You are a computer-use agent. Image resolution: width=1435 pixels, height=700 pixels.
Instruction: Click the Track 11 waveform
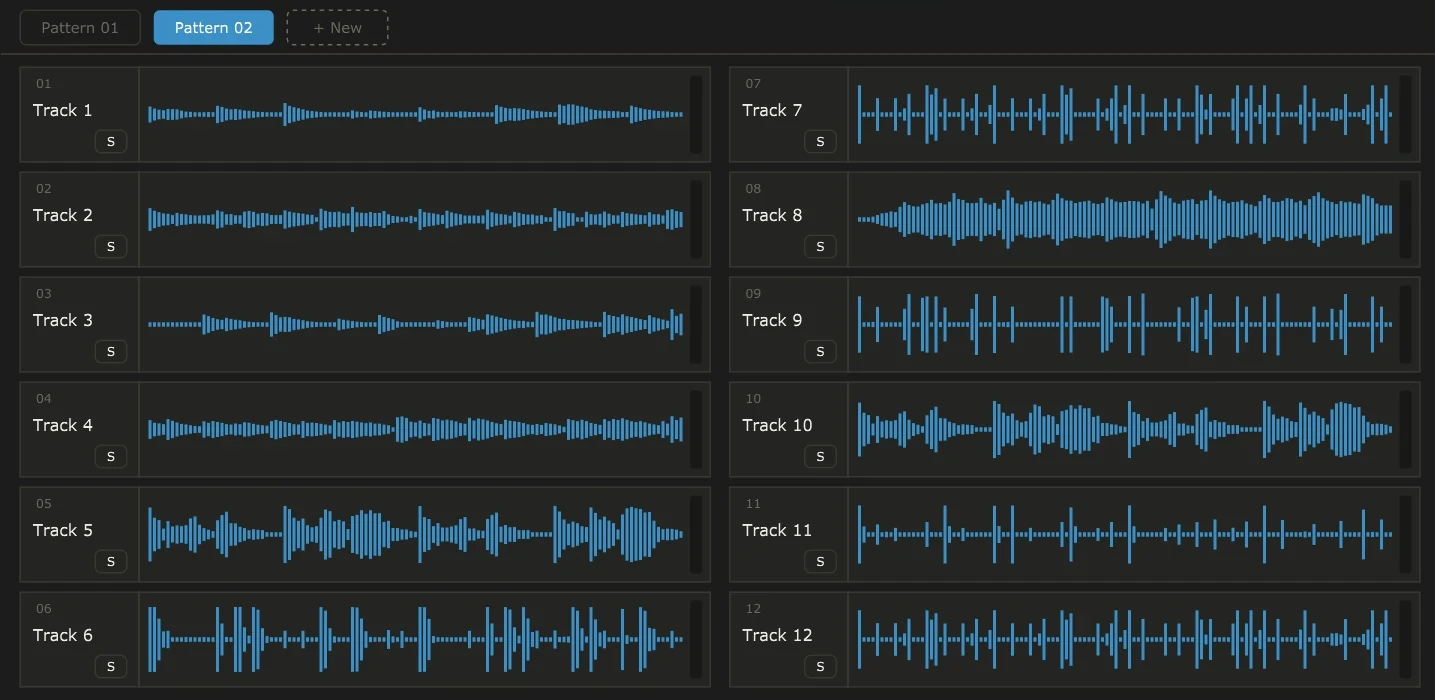pos(1125,534)
